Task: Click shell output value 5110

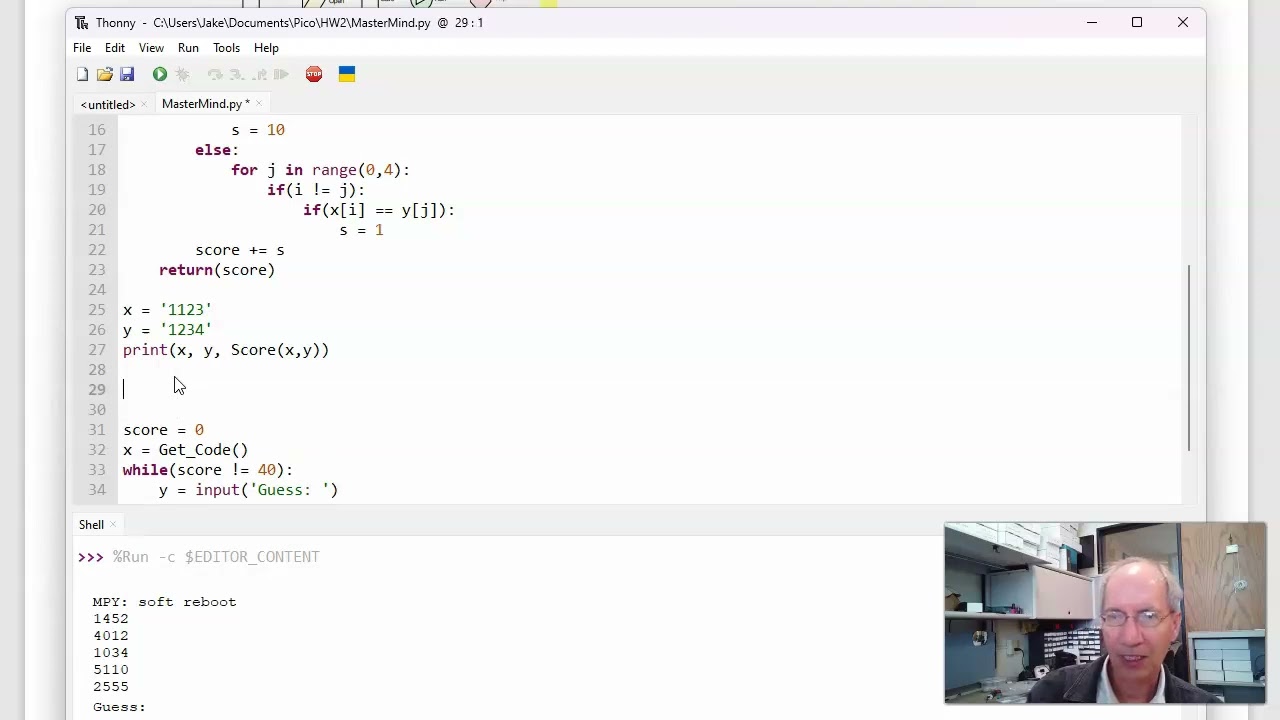Action: 111,670
